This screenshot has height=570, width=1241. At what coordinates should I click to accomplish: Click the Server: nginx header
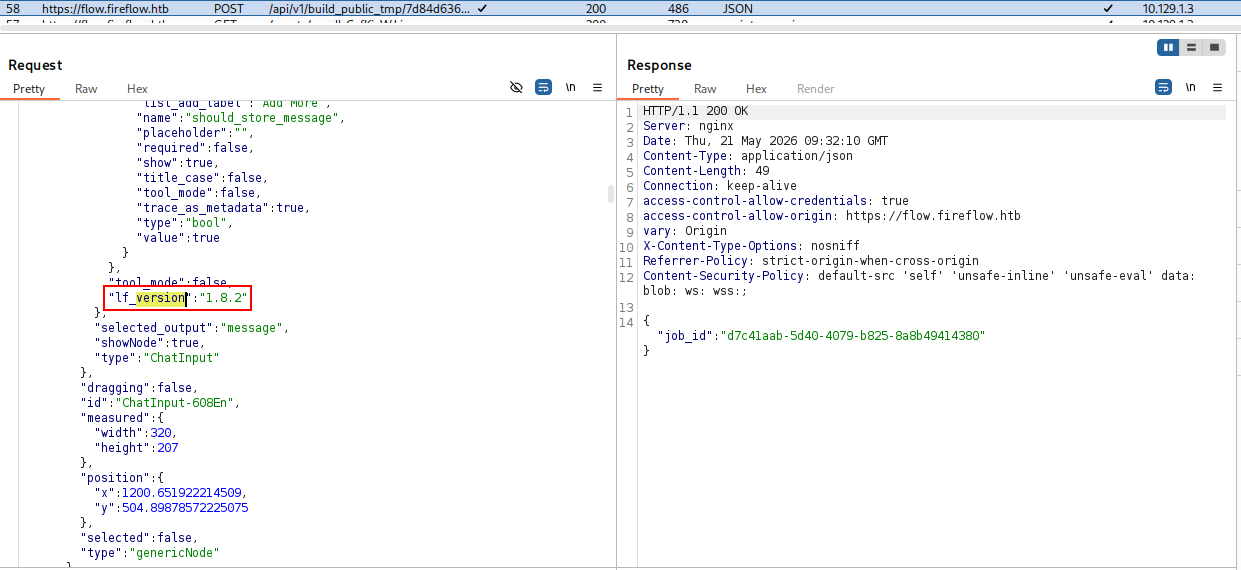688,126
